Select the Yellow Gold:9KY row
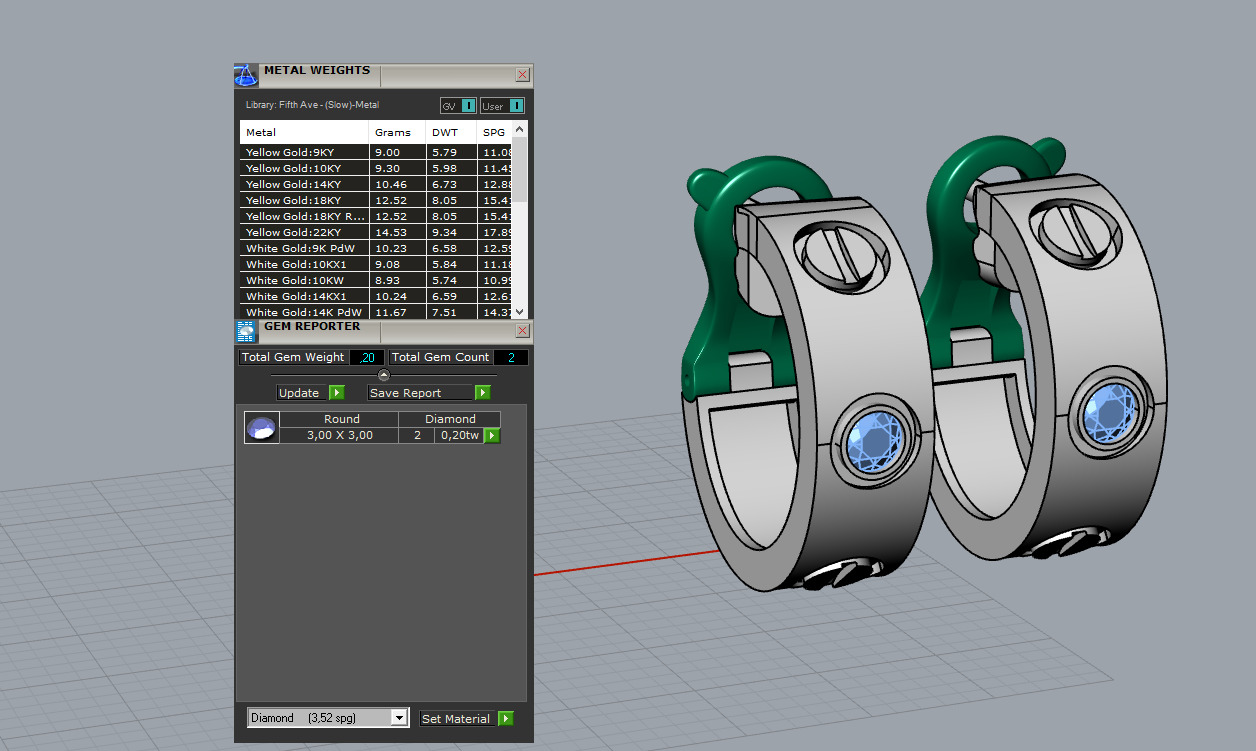This screenshot has width=1256, height=751. click(377, 152)
